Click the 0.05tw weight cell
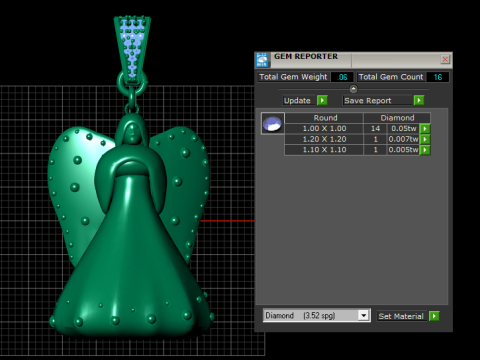The width and height of the screenshot is (480, 360). point(403,129)
